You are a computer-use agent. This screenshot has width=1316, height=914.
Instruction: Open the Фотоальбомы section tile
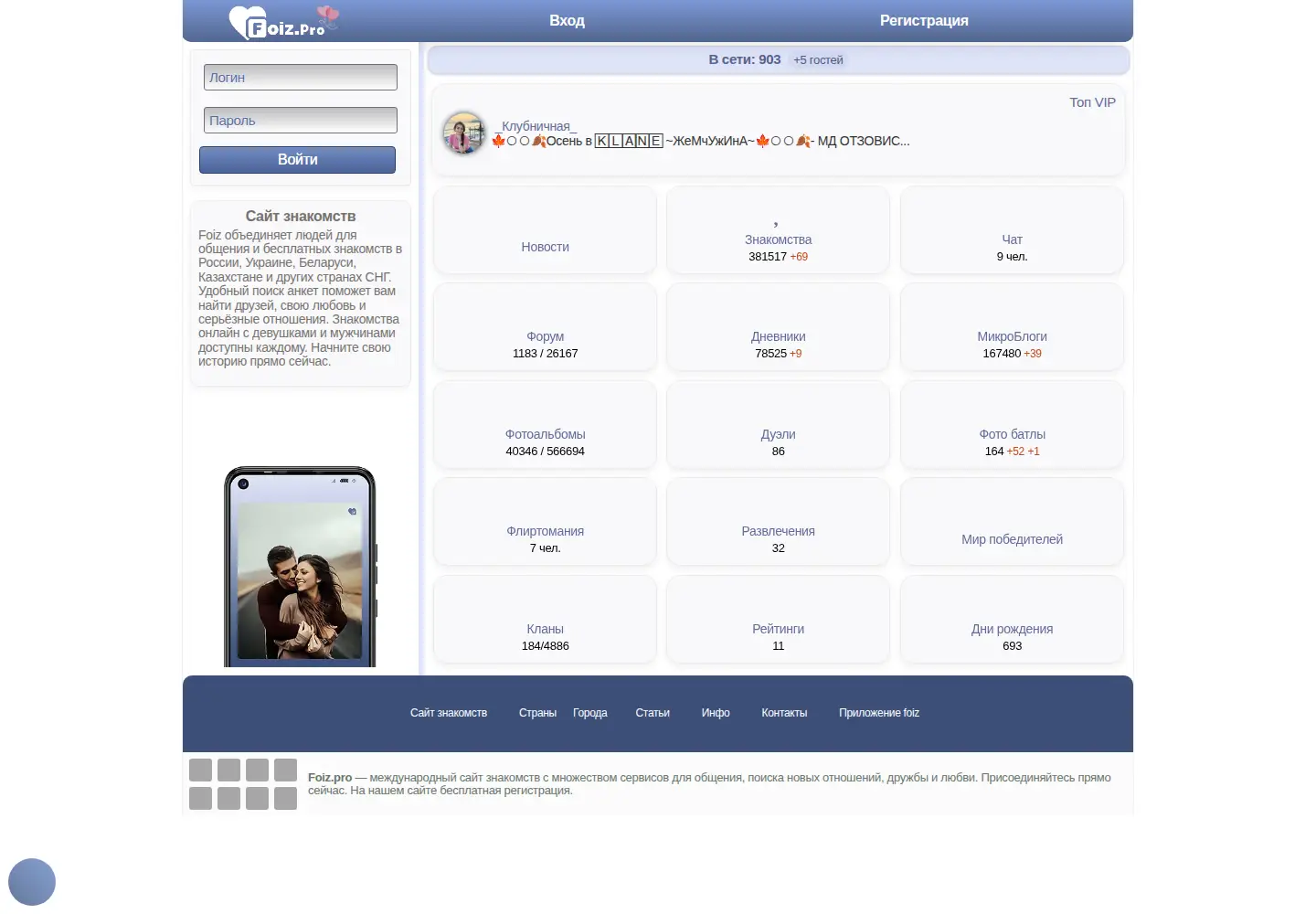coord(545,425)
